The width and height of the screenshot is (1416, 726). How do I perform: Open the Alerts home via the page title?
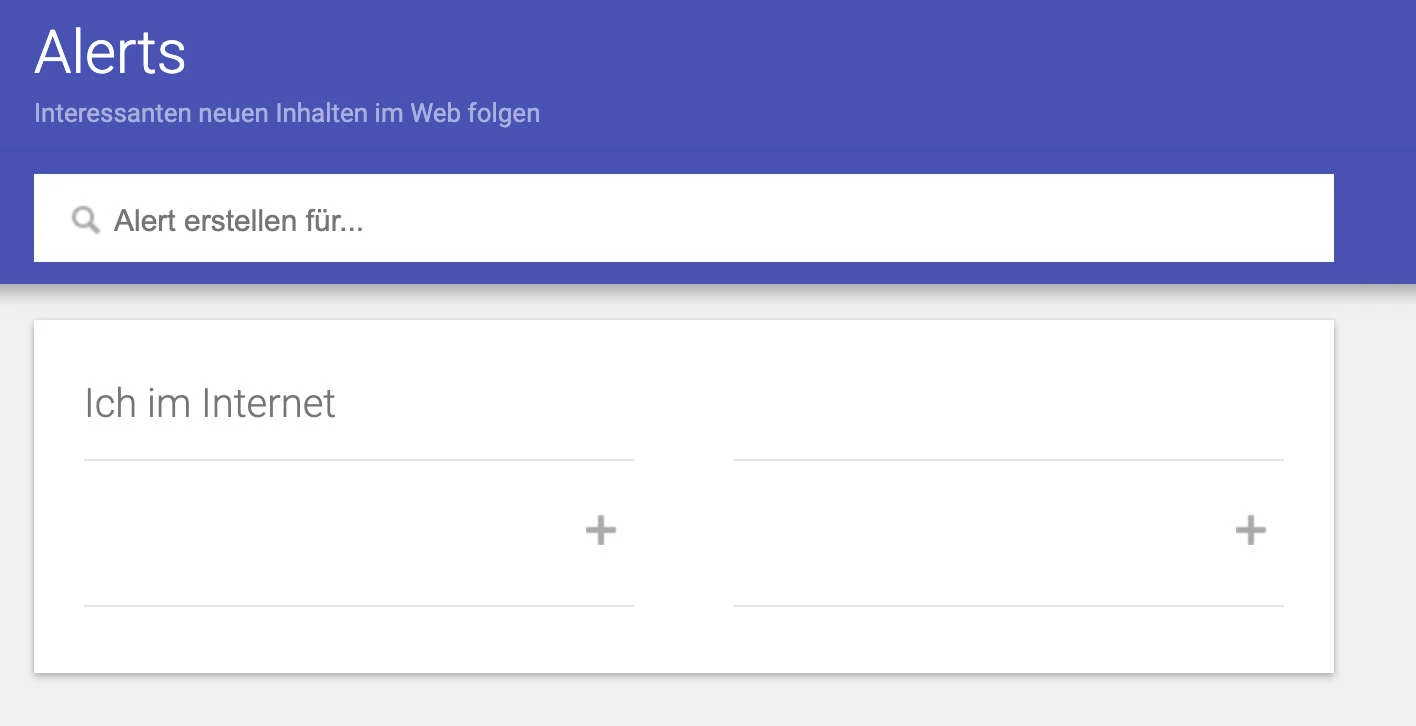tap(109, 53)
